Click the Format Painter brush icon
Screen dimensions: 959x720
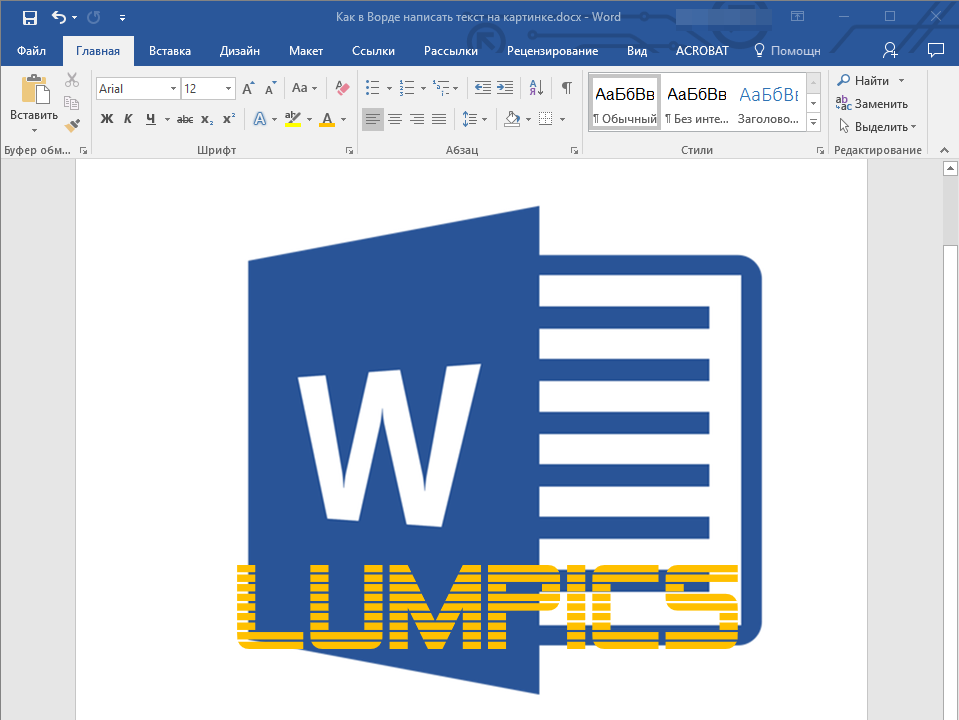pos(72,125)
